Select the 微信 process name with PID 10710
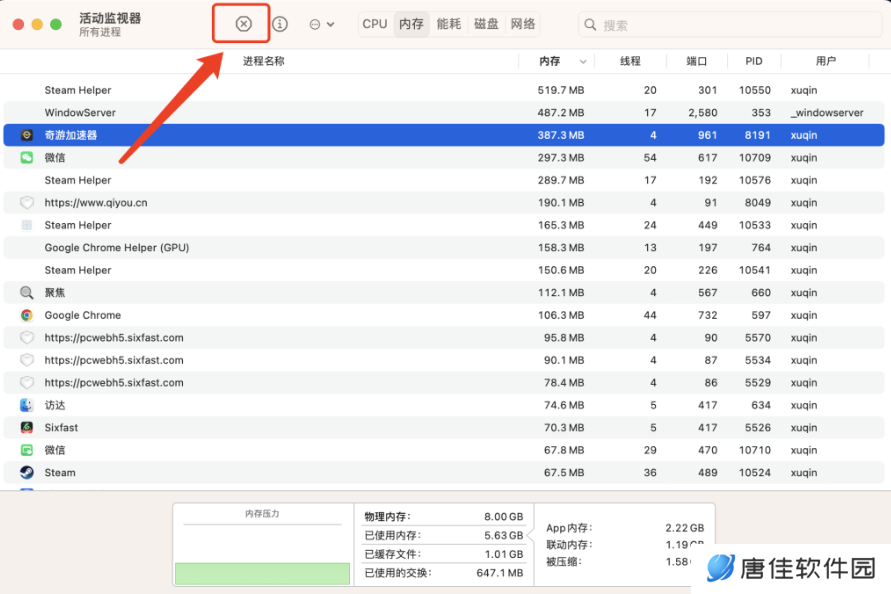Viewport: 891px width, 594px height. [x=55, y=450]
